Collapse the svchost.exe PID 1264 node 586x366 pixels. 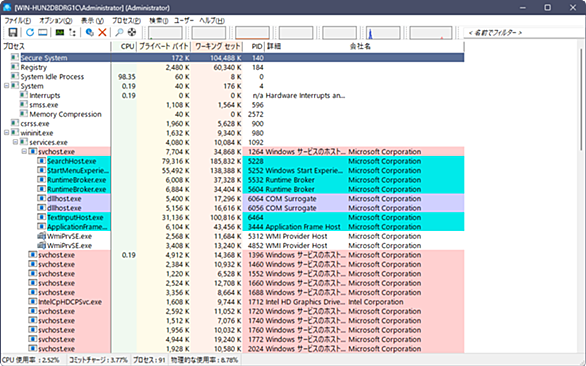(x=24, y=151)
